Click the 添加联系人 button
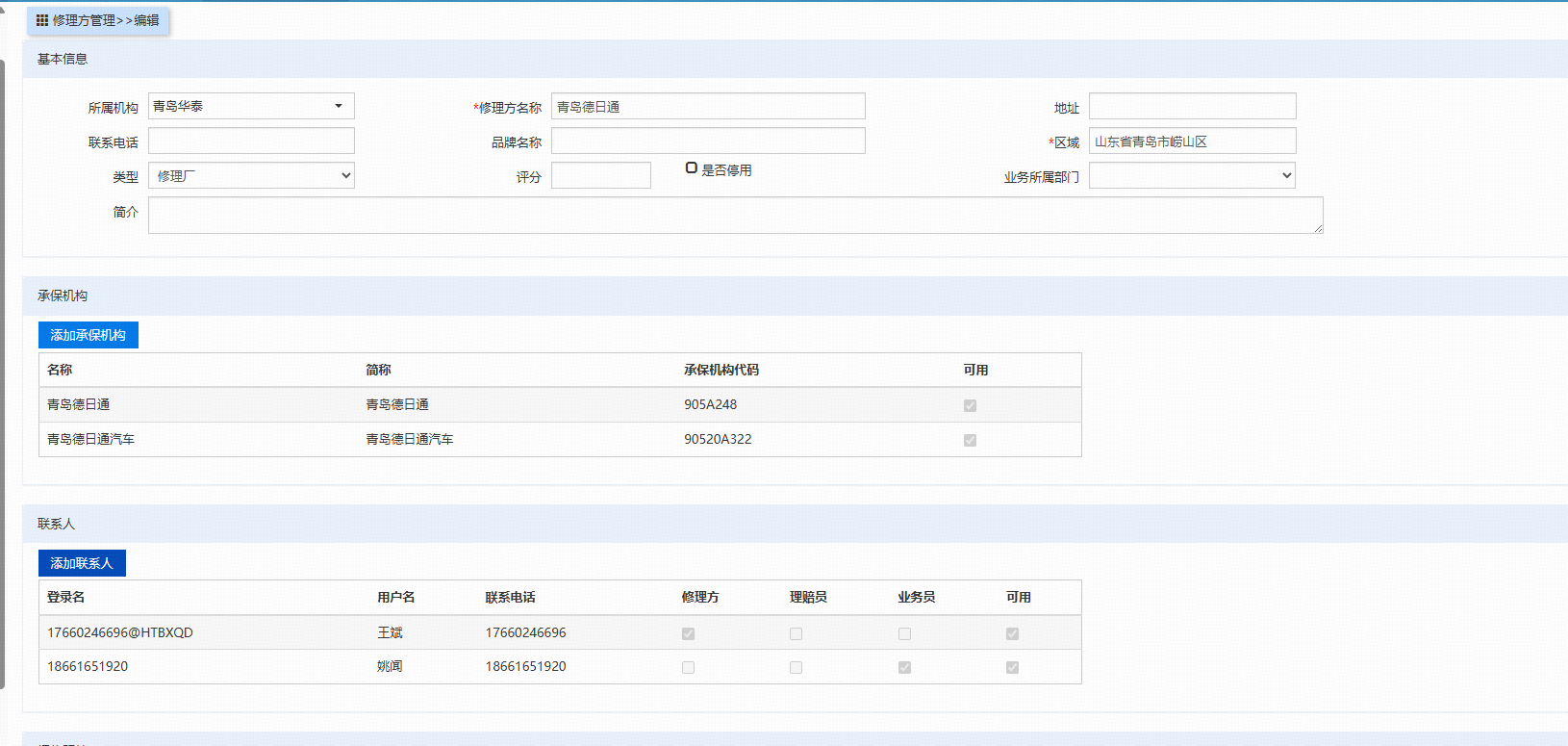Screen dimensions: 1568x746 (82, 563)
